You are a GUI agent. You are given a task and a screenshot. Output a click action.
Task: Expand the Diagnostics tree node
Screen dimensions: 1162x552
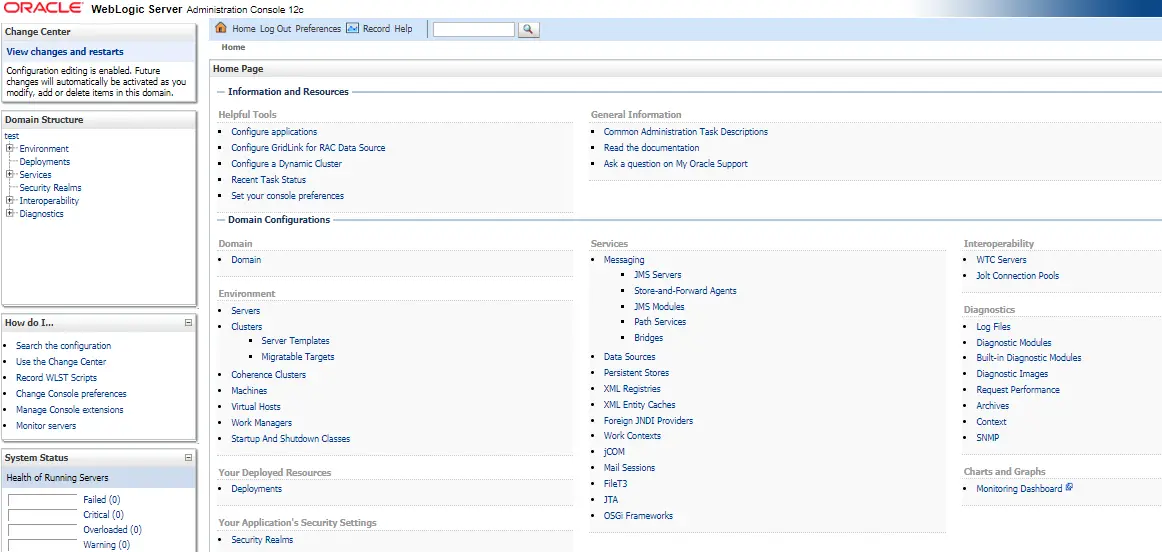(x=10, y=213)
